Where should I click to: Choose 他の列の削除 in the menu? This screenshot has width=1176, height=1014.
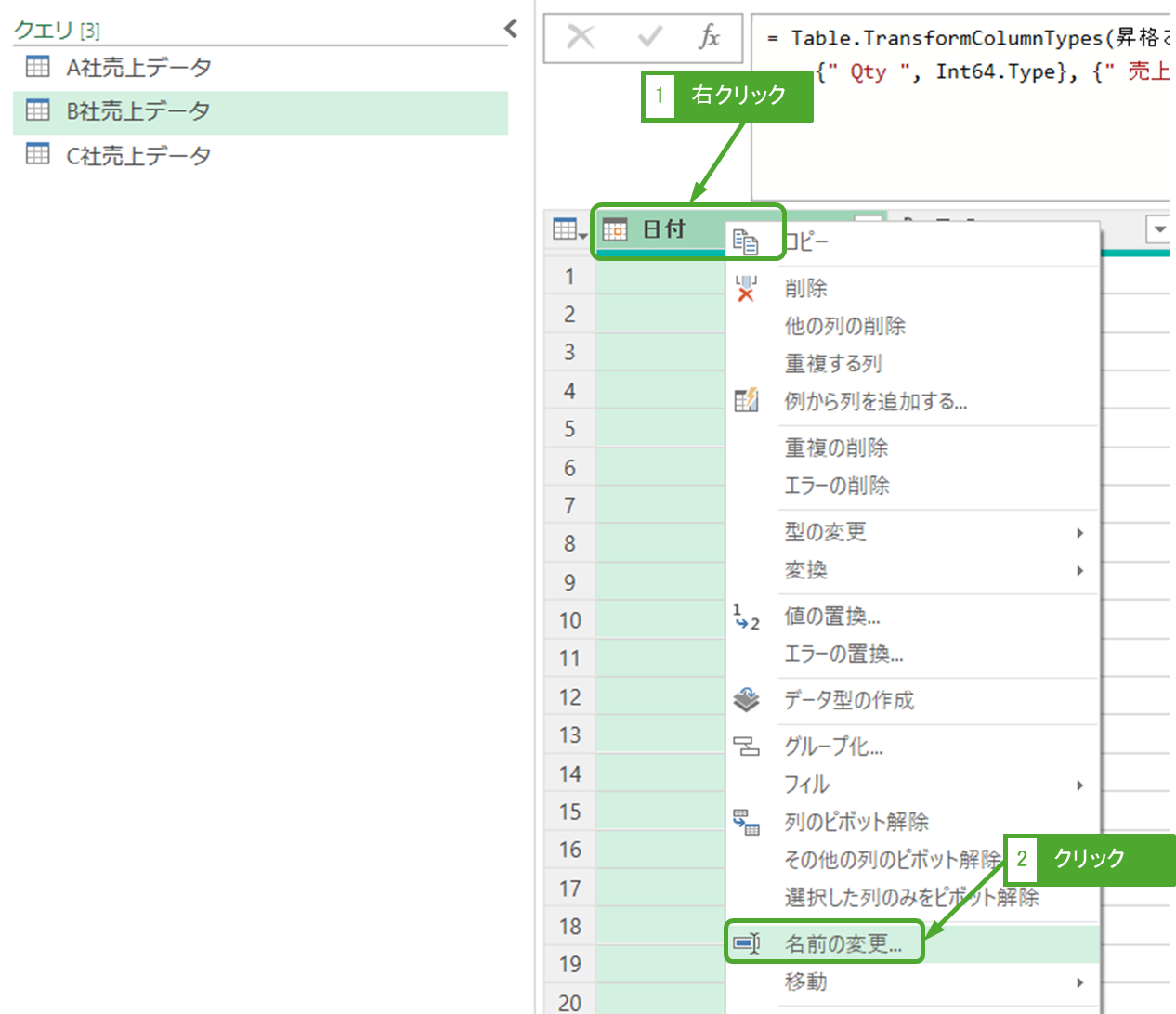[x=844, y=326]
